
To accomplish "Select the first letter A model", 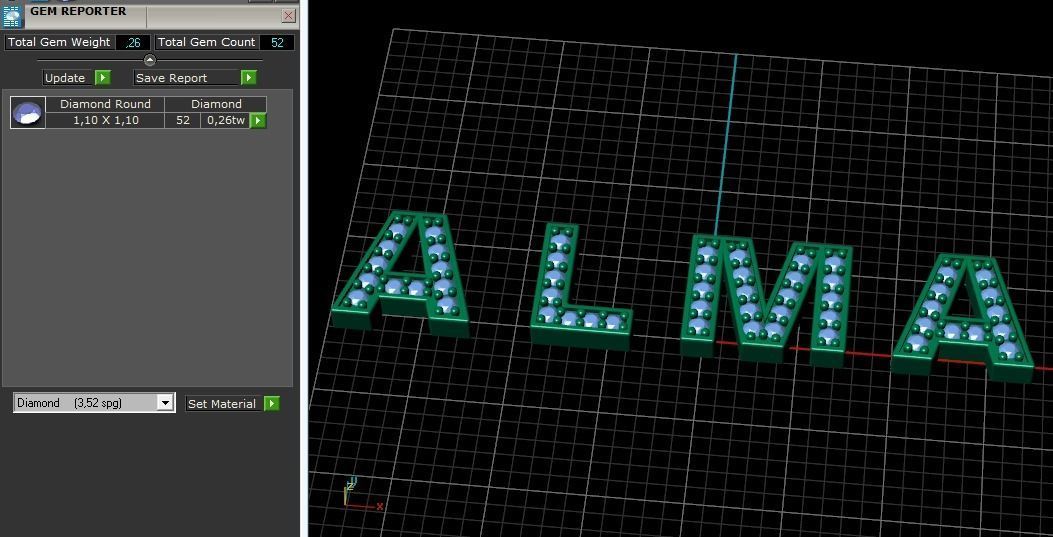I will [401, 273].
